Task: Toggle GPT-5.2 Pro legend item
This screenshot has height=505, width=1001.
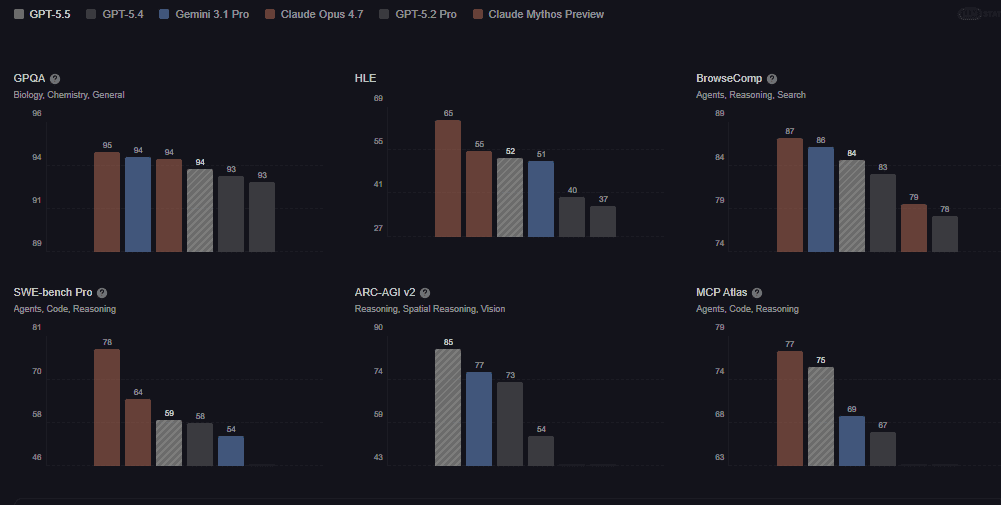Action: 418,14
